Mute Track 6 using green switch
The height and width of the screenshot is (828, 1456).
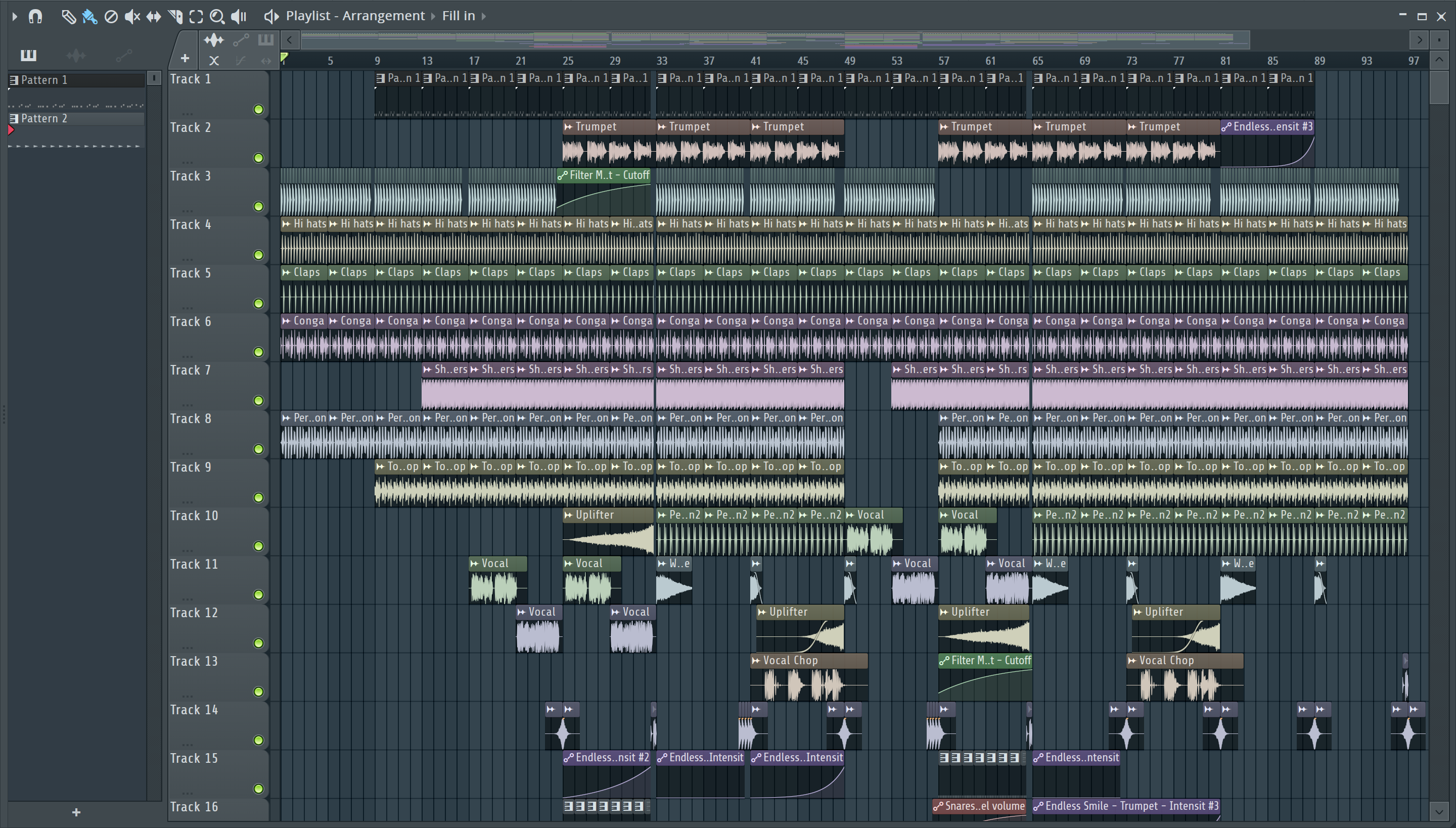[259, 352]
